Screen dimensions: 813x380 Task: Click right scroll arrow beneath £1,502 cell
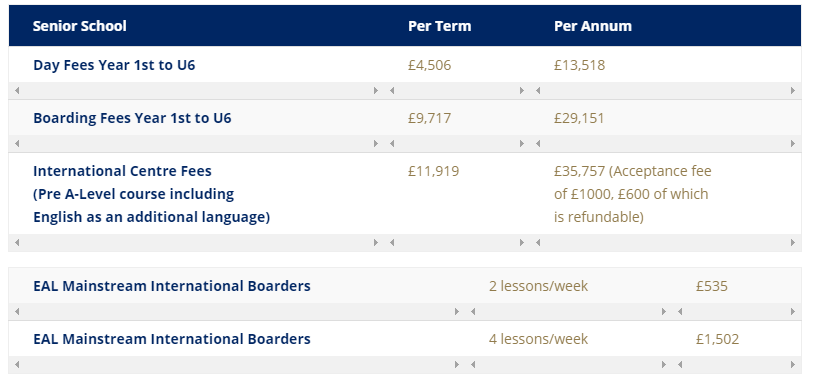(x=793, y=364)
